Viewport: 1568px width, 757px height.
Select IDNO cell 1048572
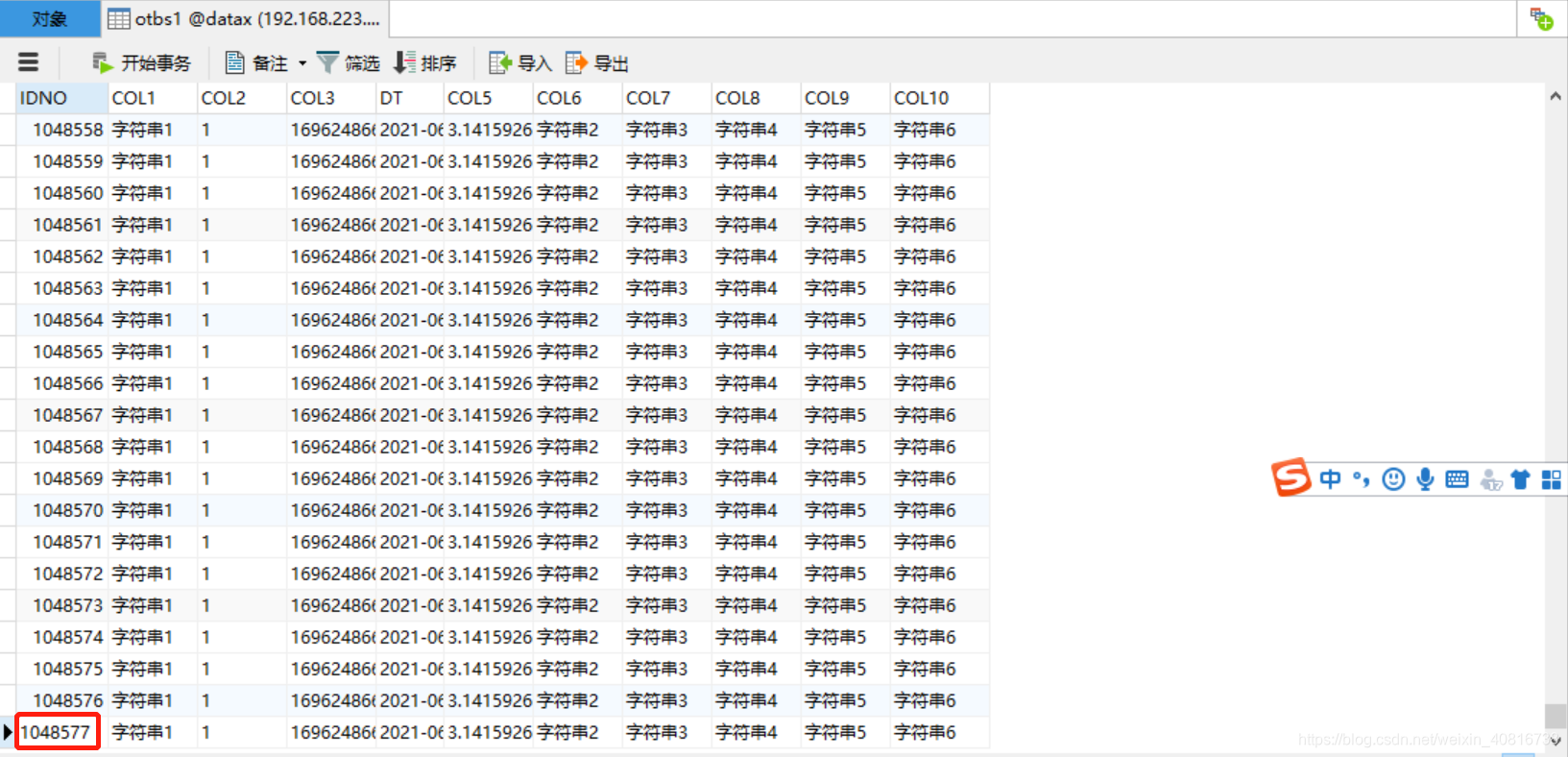click(x=61, y=574)
